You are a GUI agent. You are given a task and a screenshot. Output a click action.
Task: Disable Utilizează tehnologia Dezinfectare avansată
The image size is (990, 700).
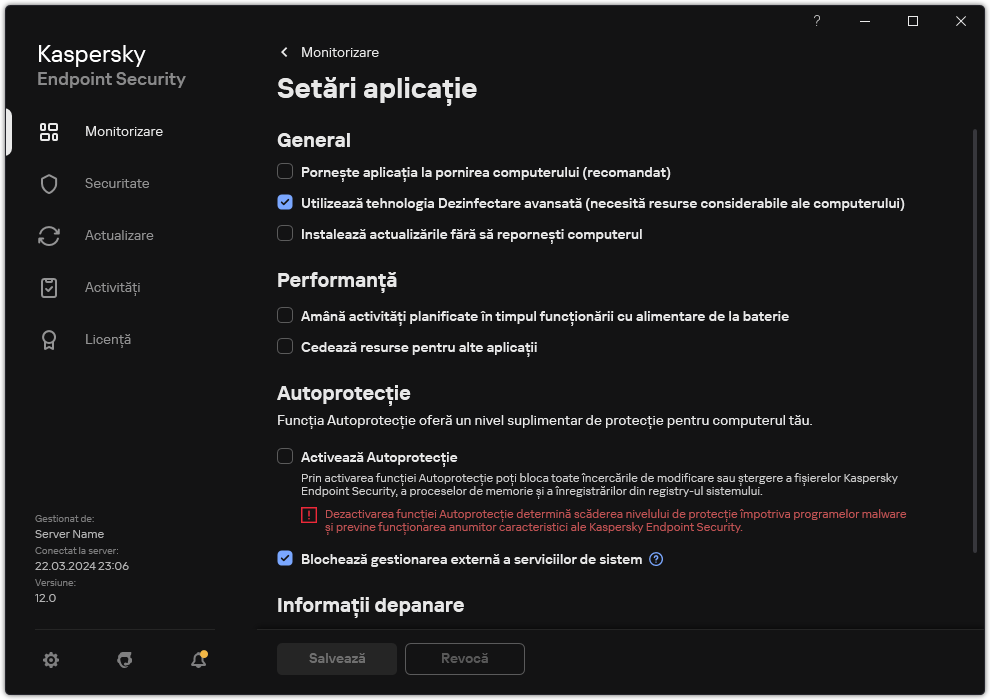(x=285, y=203)
